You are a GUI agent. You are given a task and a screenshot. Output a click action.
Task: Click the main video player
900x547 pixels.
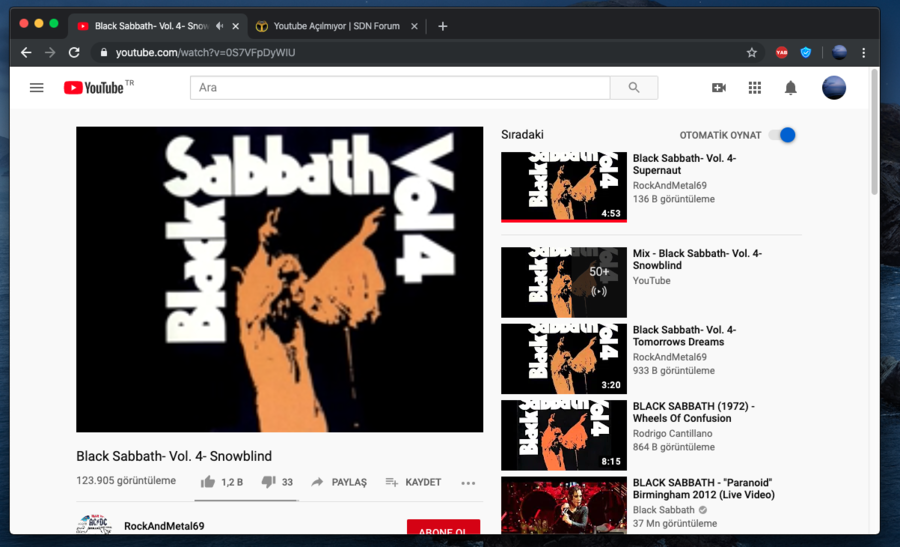[x=280, y=280]
